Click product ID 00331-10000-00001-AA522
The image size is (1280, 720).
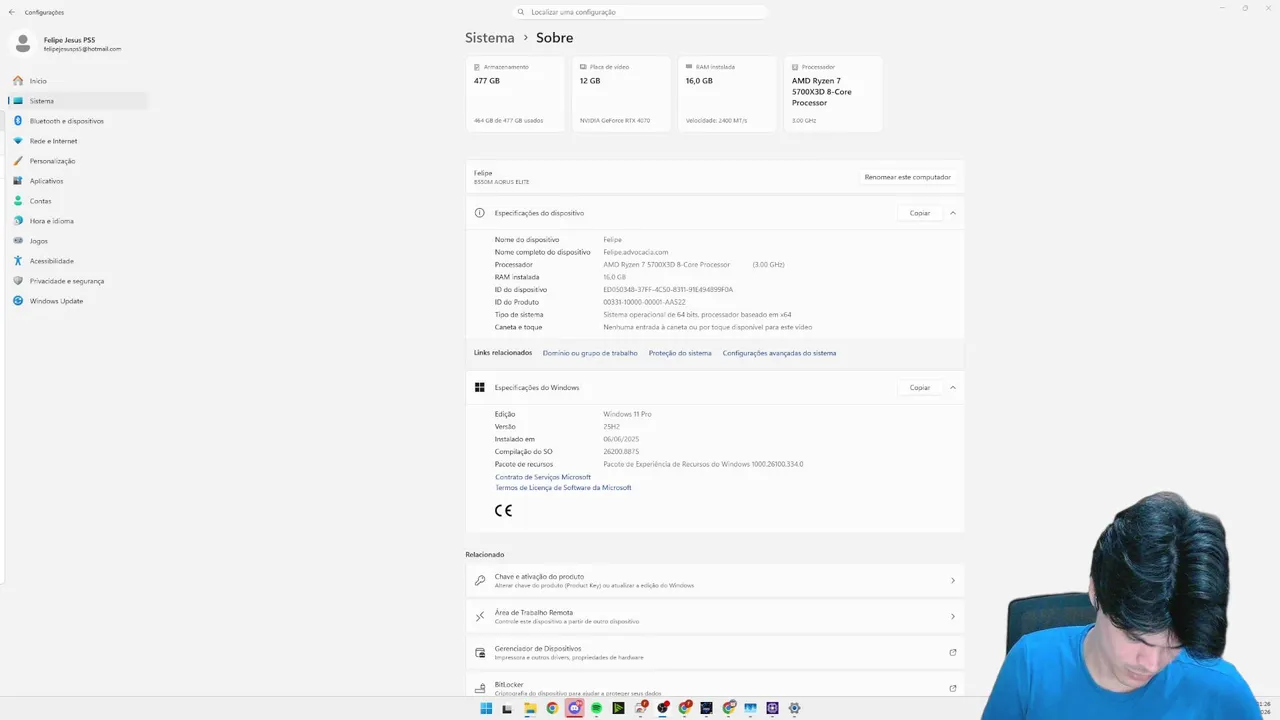coord(644,302)
